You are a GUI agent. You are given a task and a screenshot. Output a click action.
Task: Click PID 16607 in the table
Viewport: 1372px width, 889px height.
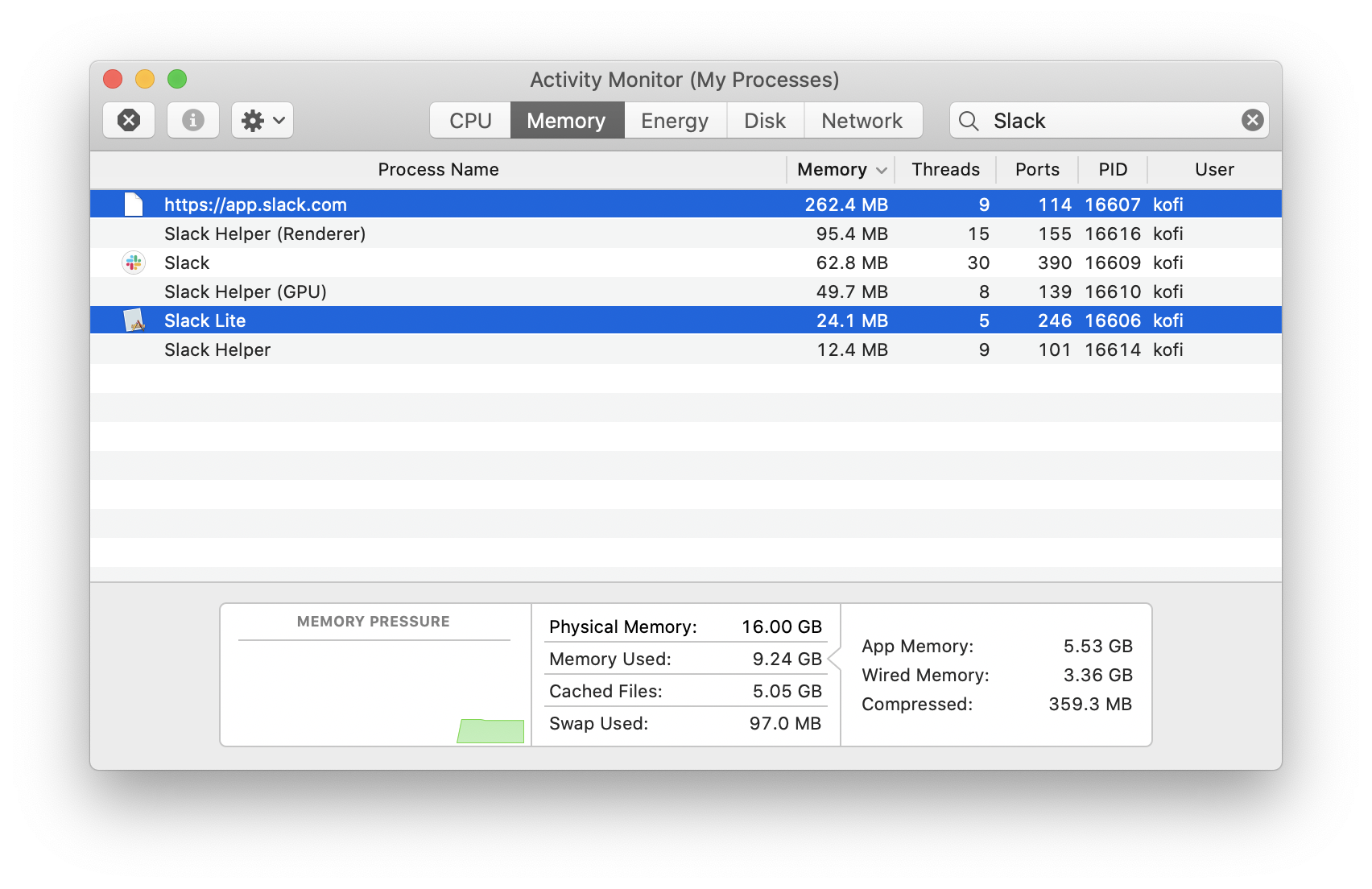pos(1113,205)
